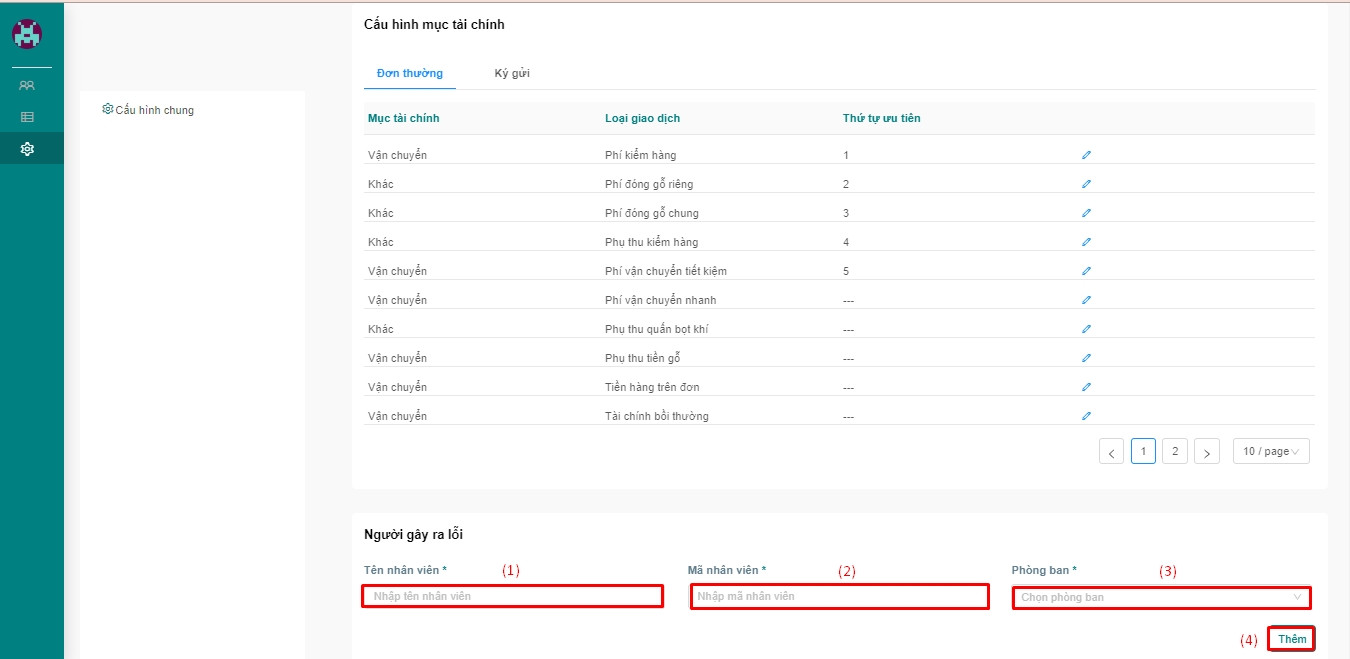Expand the 10 / page size selector
Screen dimensions: 1350x659
coord(1270,452)
